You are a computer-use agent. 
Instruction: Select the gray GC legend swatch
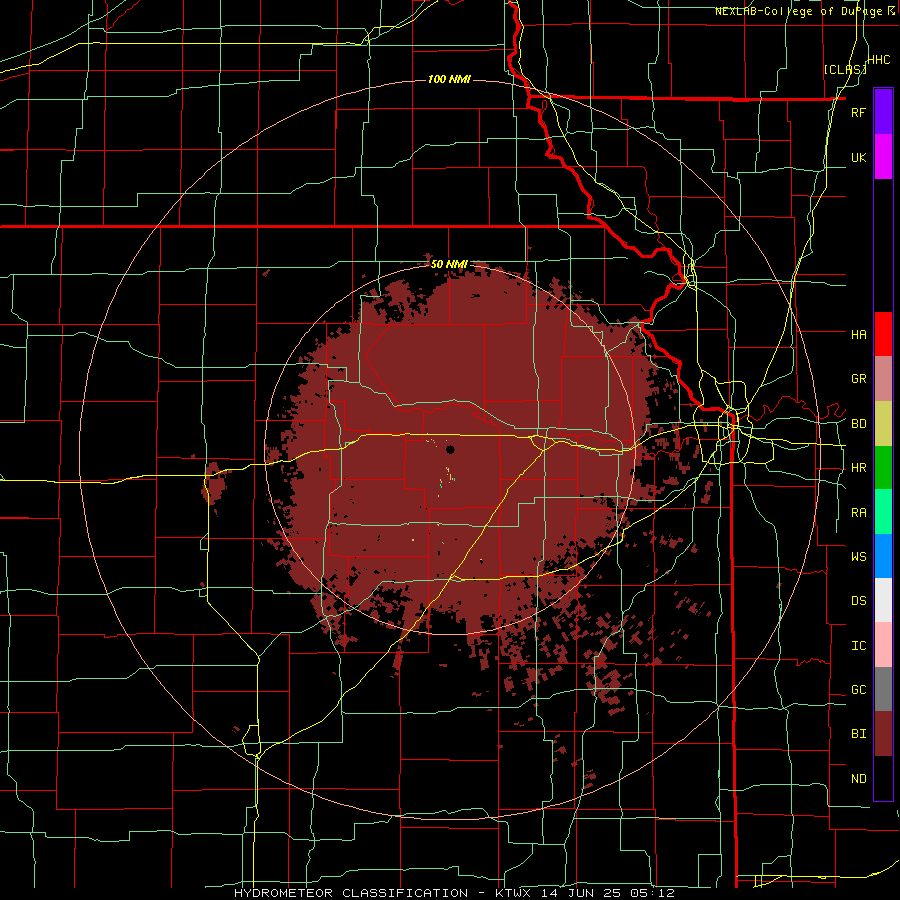(883, 689)
